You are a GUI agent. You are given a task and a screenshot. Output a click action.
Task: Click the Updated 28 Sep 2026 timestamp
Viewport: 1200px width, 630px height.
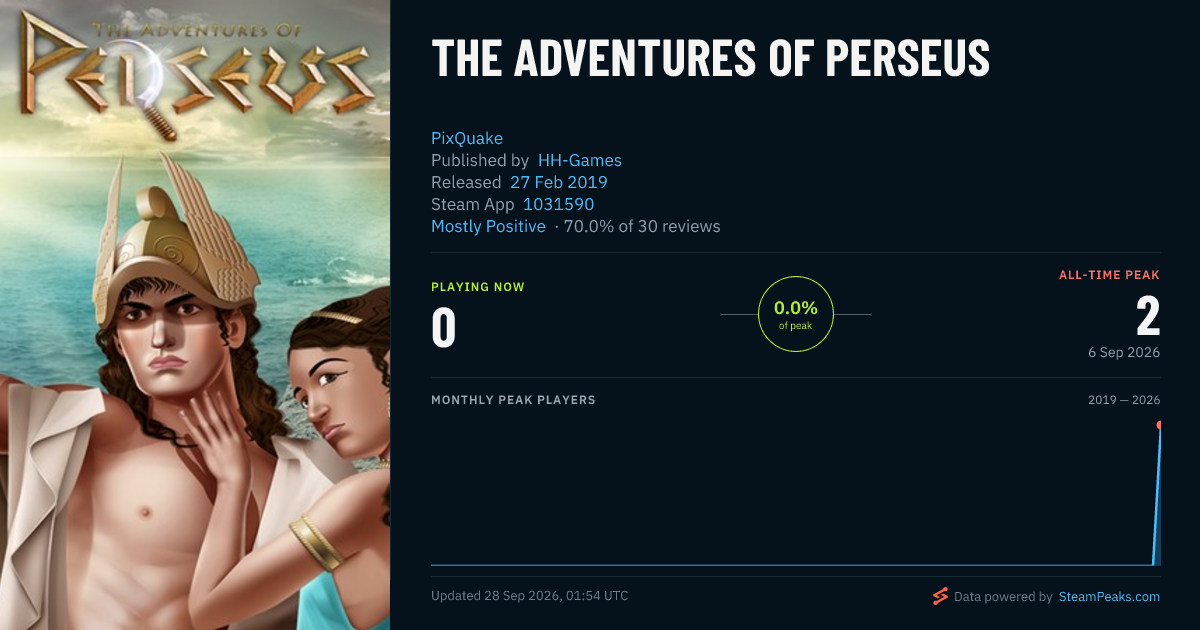[x=530, y=596]
